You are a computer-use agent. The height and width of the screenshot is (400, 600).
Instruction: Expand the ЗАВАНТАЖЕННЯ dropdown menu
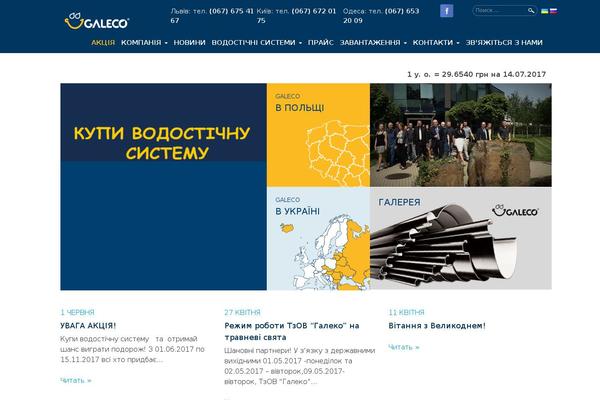pos(373,42)
